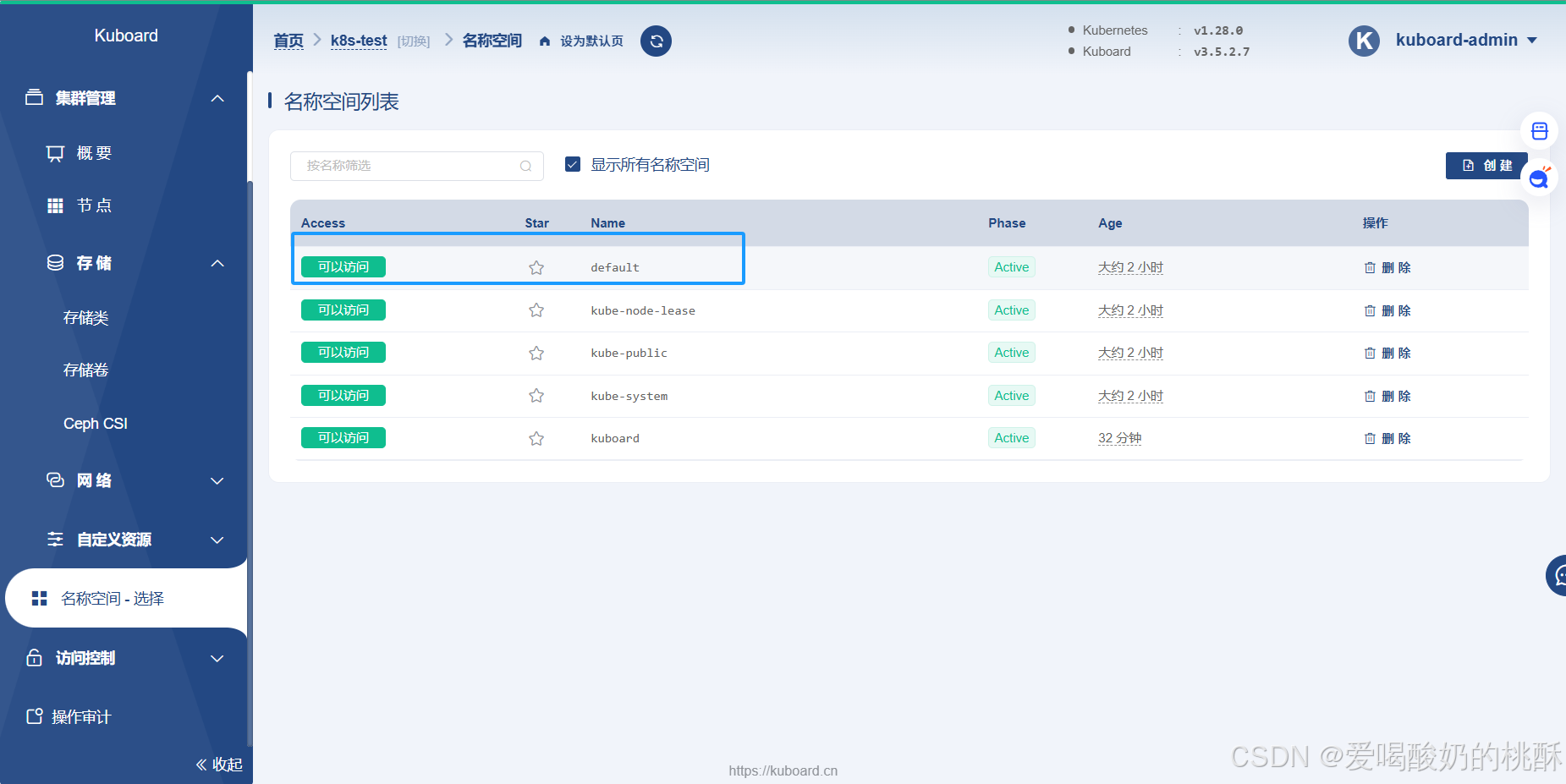This screenshot has width=1566, height=784.
Task: Click the kube-system namespace name
Action: [x=629, y=396]
